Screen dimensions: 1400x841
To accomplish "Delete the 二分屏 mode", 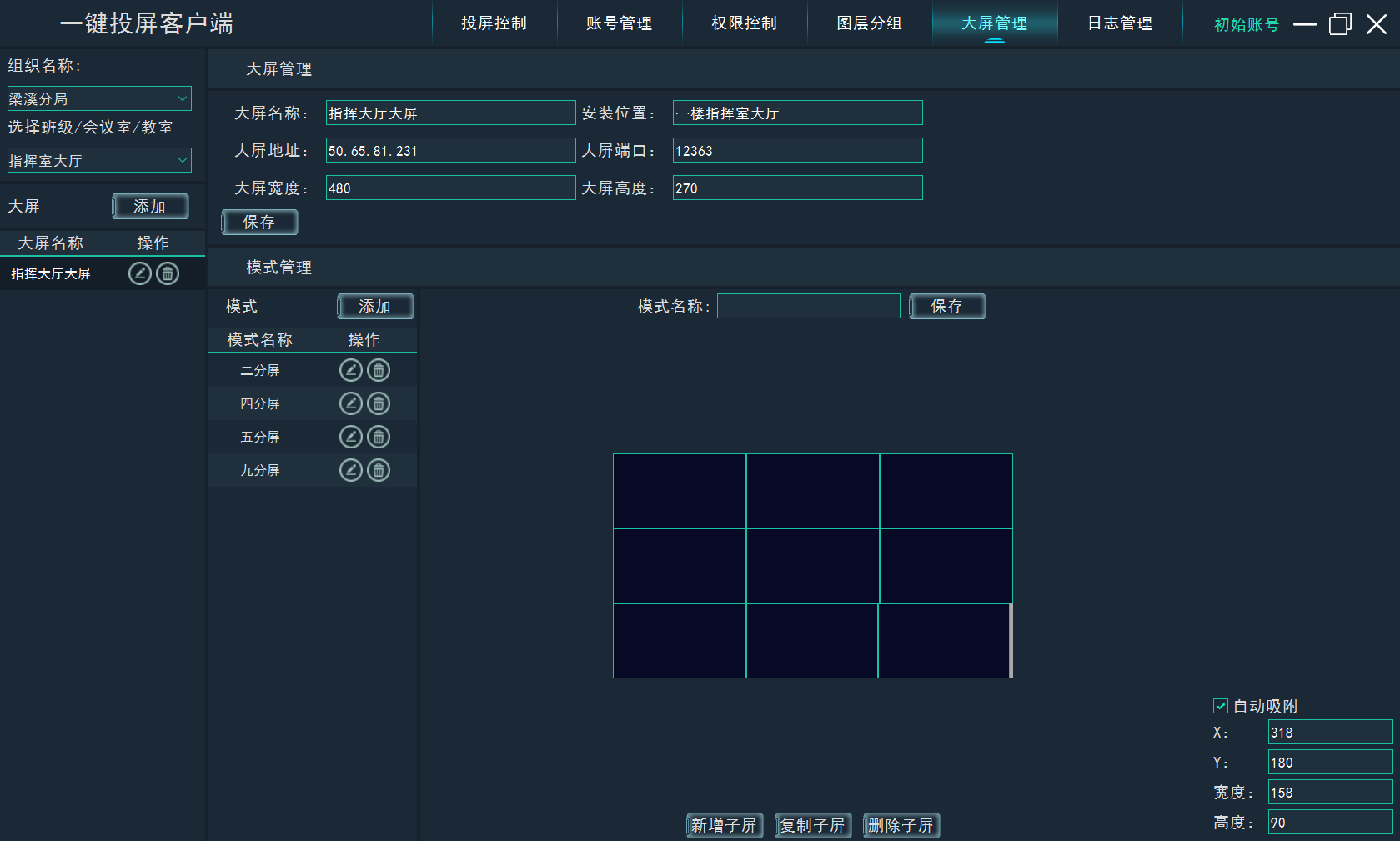I will [379, 370].
